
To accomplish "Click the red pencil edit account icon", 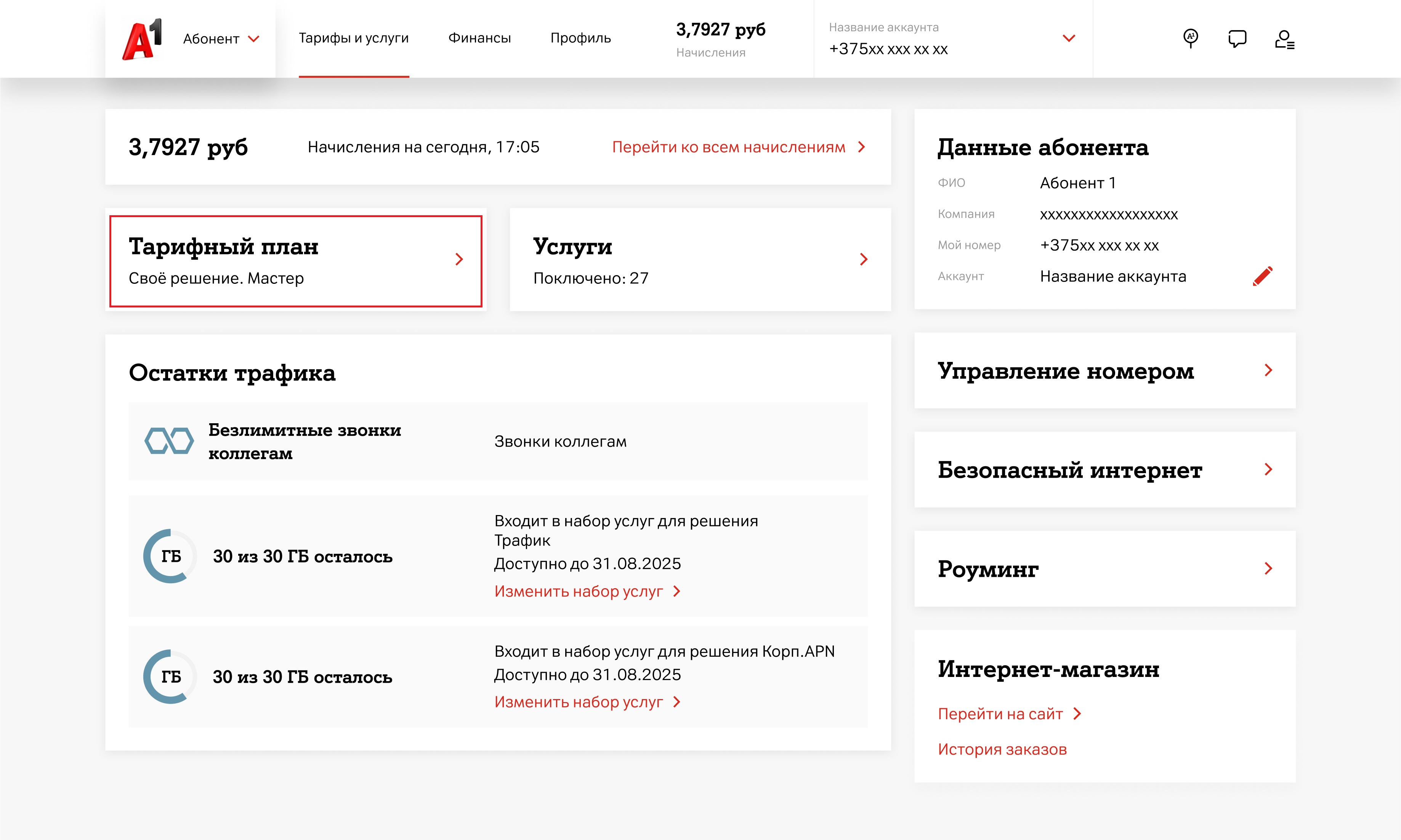I will [1262, 276].
